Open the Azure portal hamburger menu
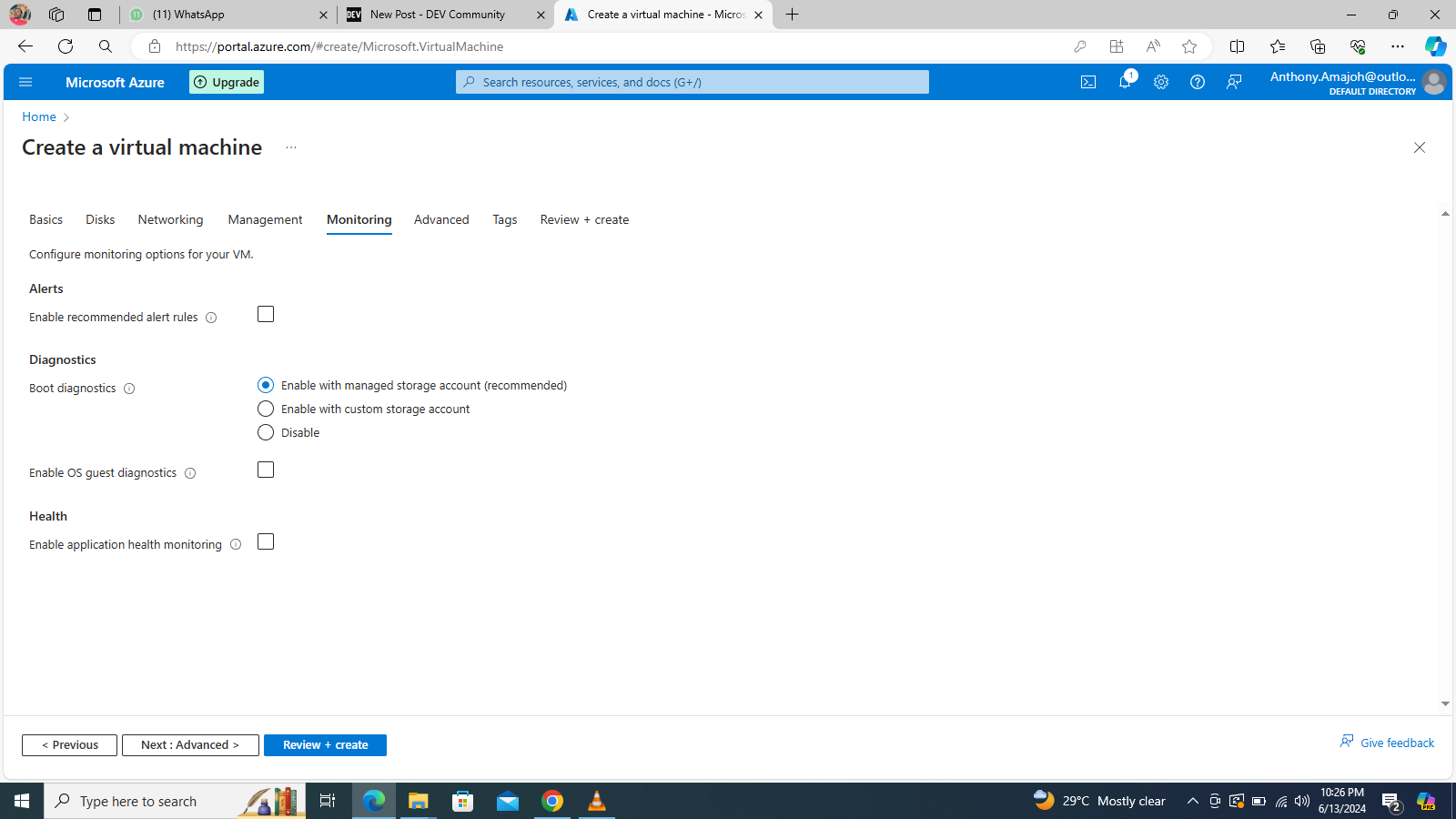 [25, 82]
